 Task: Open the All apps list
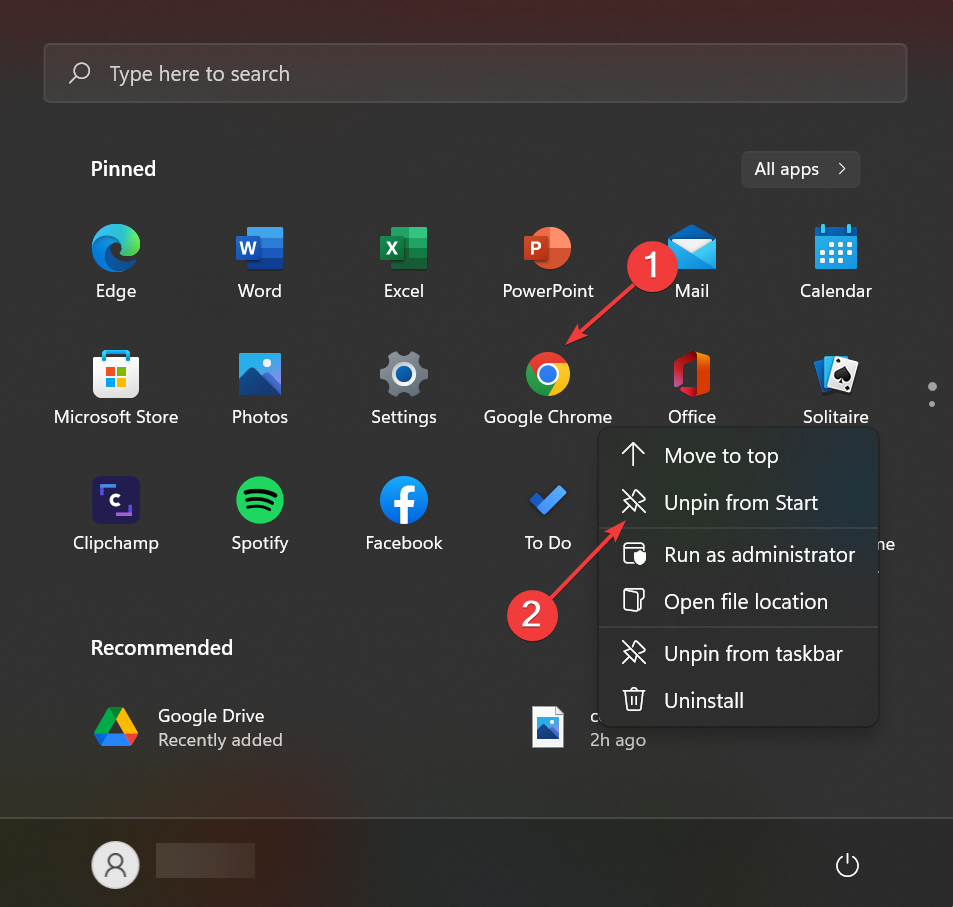tap(800, 169)
